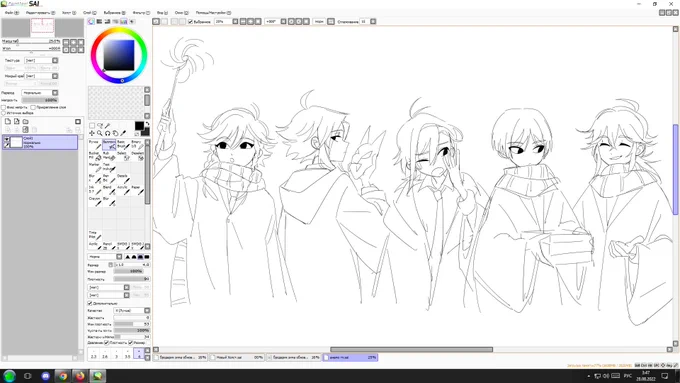Open the brush texture dropdown
Image resolution: width=680 pixels, height=383 pixels.
[108, 295]
